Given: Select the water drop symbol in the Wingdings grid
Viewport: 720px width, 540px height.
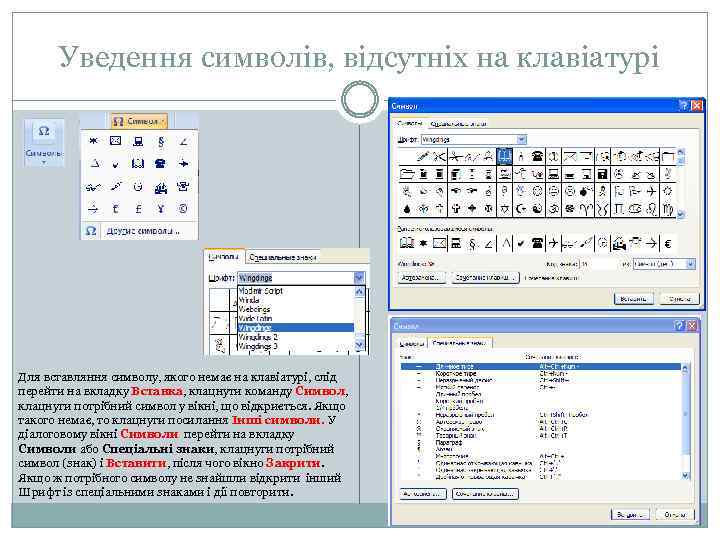Looking at the screenshot, I should tap(406, 209).
